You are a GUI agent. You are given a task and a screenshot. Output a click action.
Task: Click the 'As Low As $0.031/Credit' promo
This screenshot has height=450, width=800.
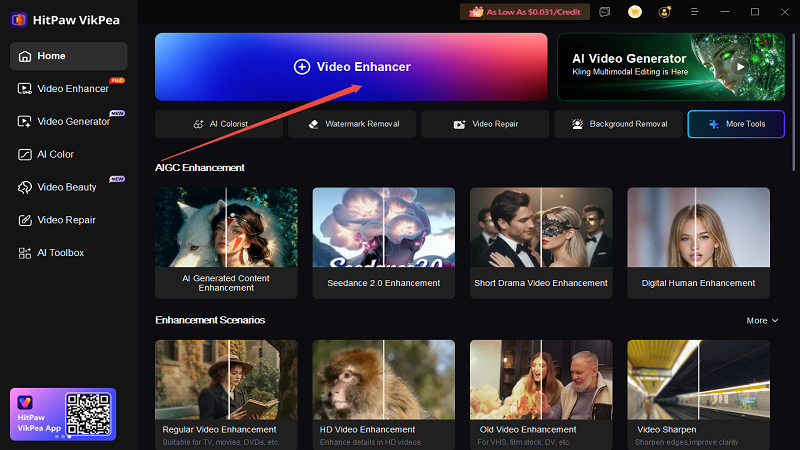525,12
